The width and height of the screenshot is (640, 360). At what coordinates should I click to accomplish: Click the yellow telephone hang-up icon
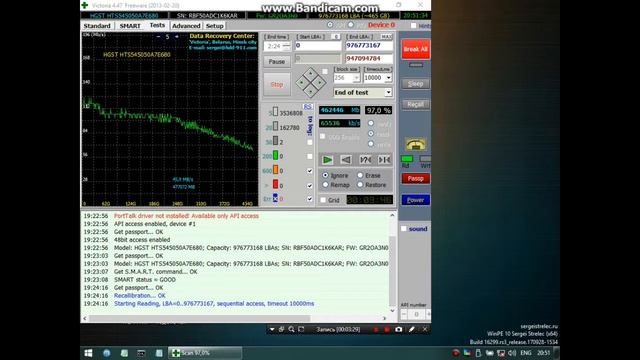(x=416, y=144)
